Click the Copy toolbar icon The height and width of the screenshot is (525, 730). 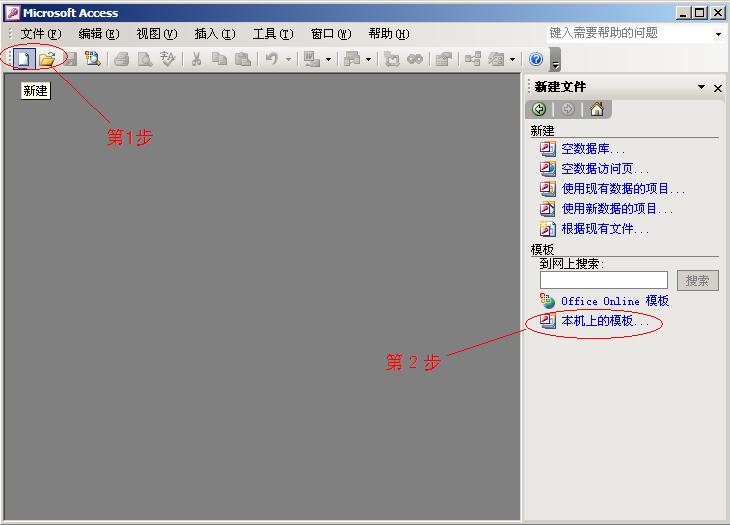[x=219, y=59]
